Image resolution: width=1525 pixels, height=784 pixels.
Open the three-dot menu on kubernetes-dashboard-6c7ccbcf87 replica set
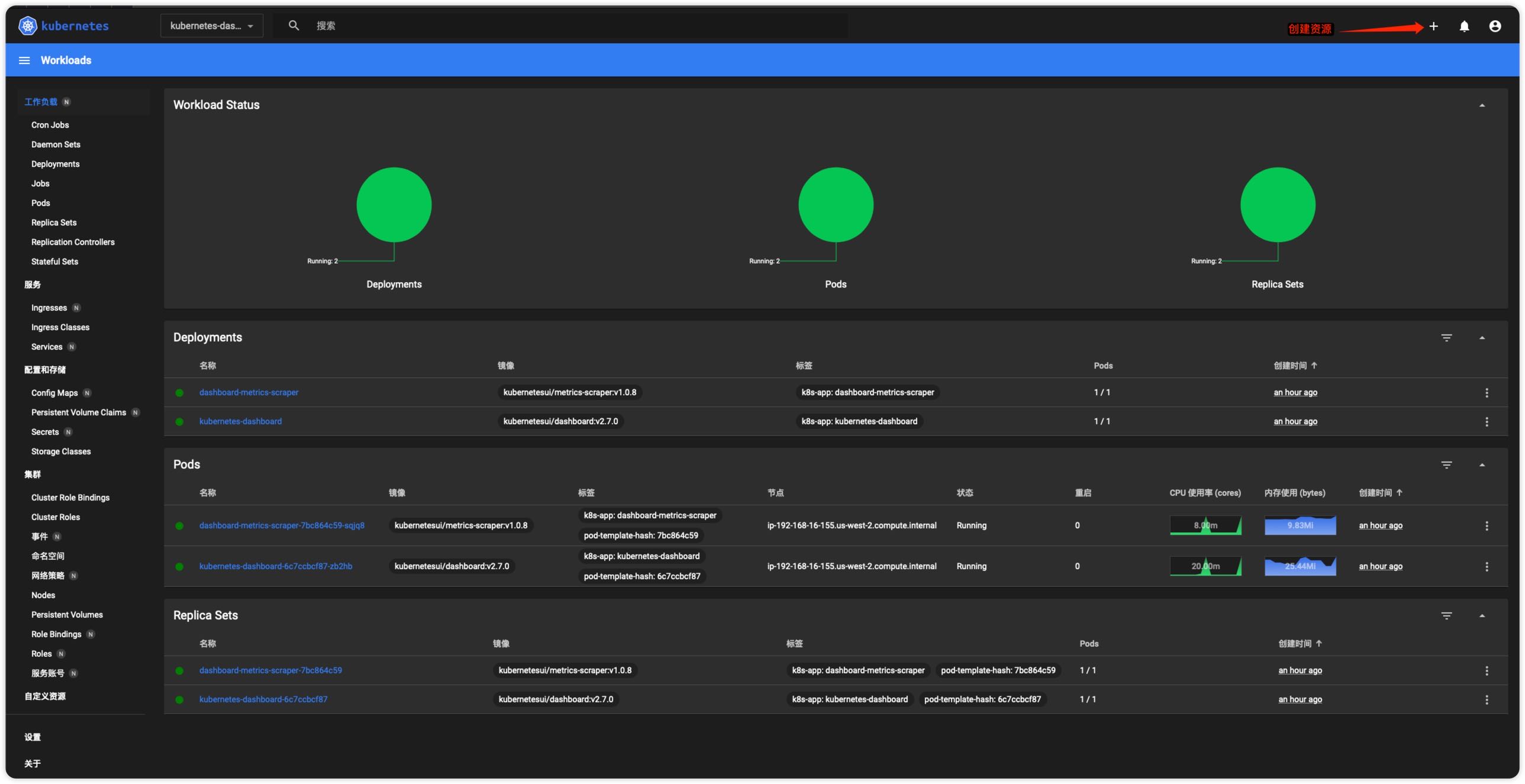click(1488, 699)
